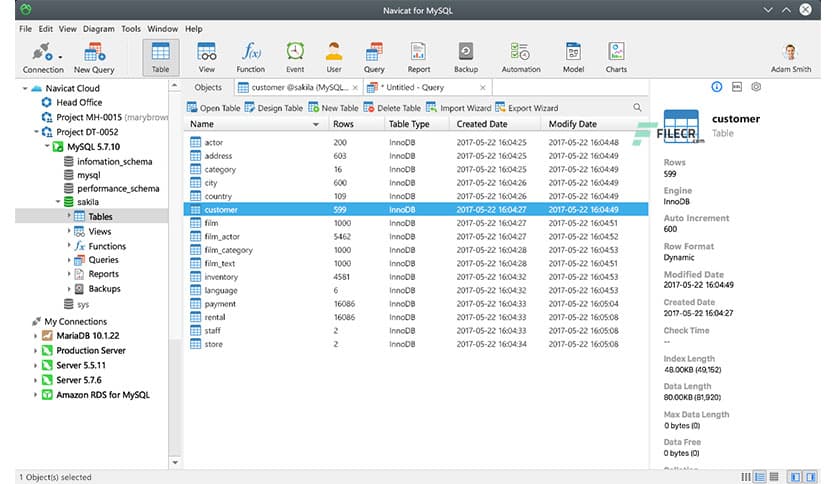
Task: Close the Untitled - Query tab
Action: point(483,87)
